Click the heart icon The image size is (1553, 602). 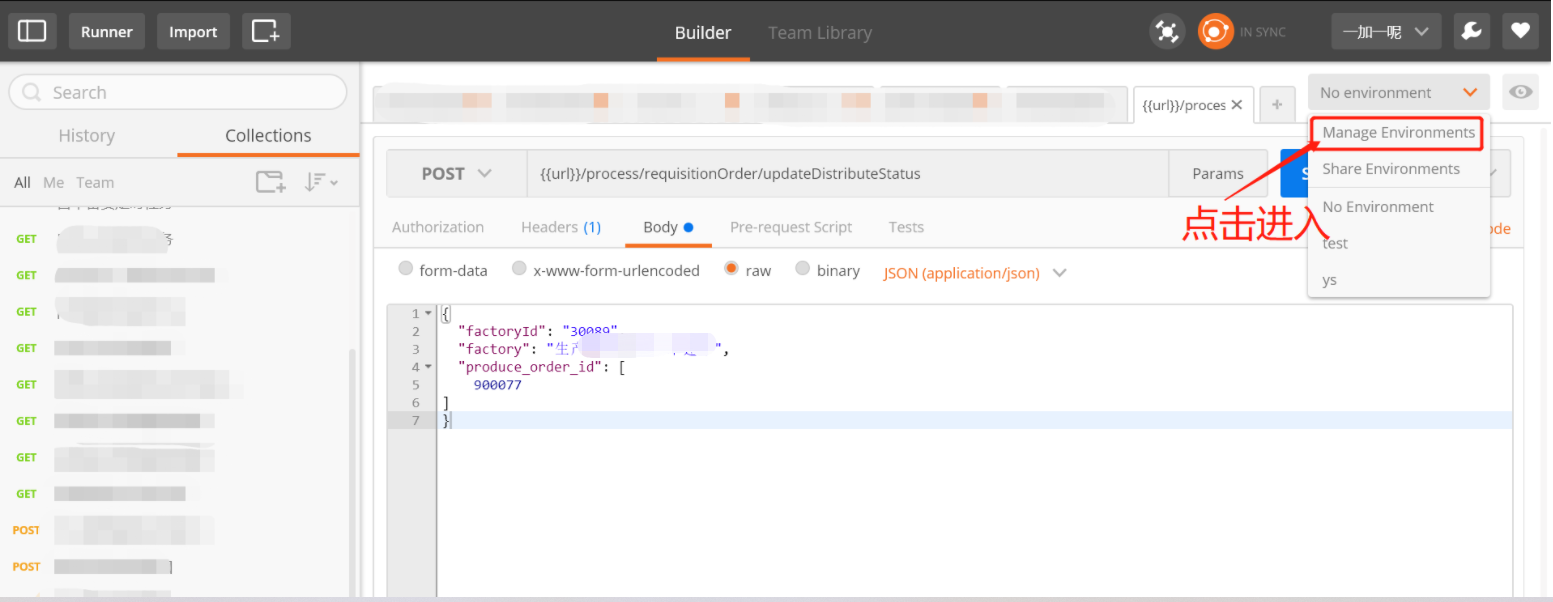point(1520,32)
